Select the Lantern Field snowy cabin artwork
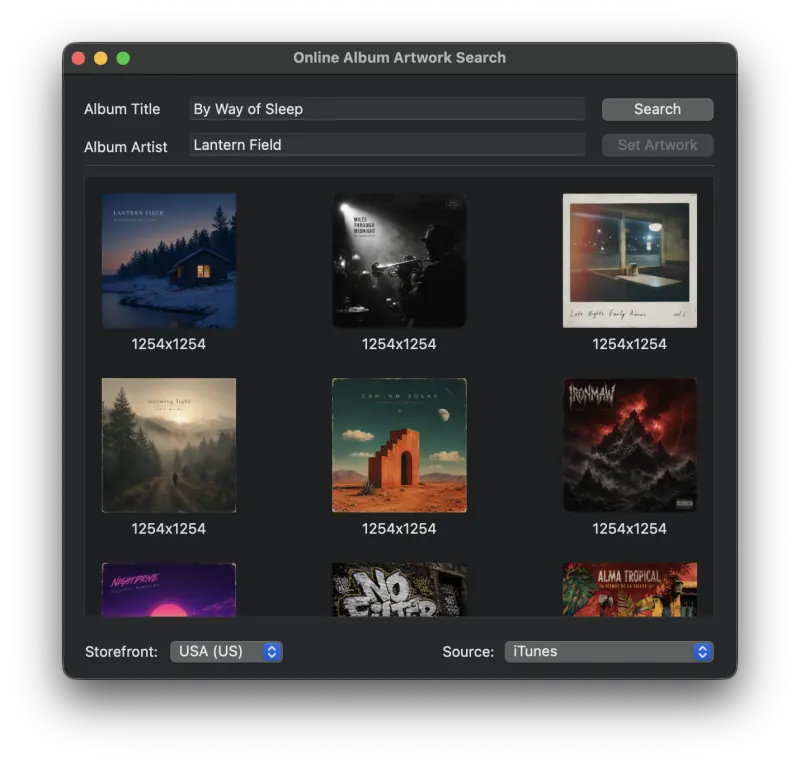 pyautogui.click(x=169, y=261)
